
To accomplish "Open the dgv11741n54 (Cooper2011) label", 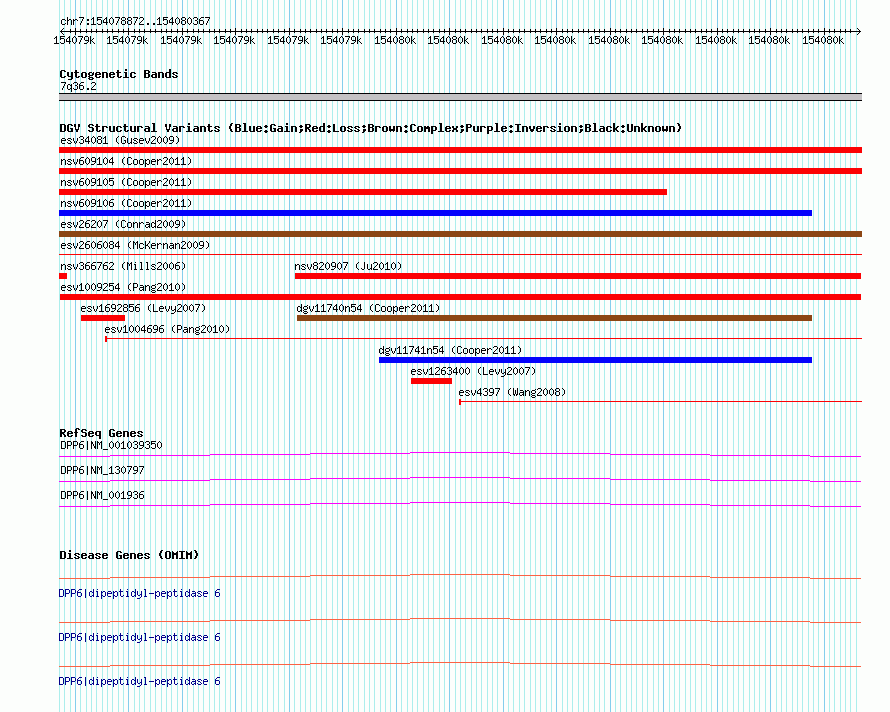I will pos(450,350).
